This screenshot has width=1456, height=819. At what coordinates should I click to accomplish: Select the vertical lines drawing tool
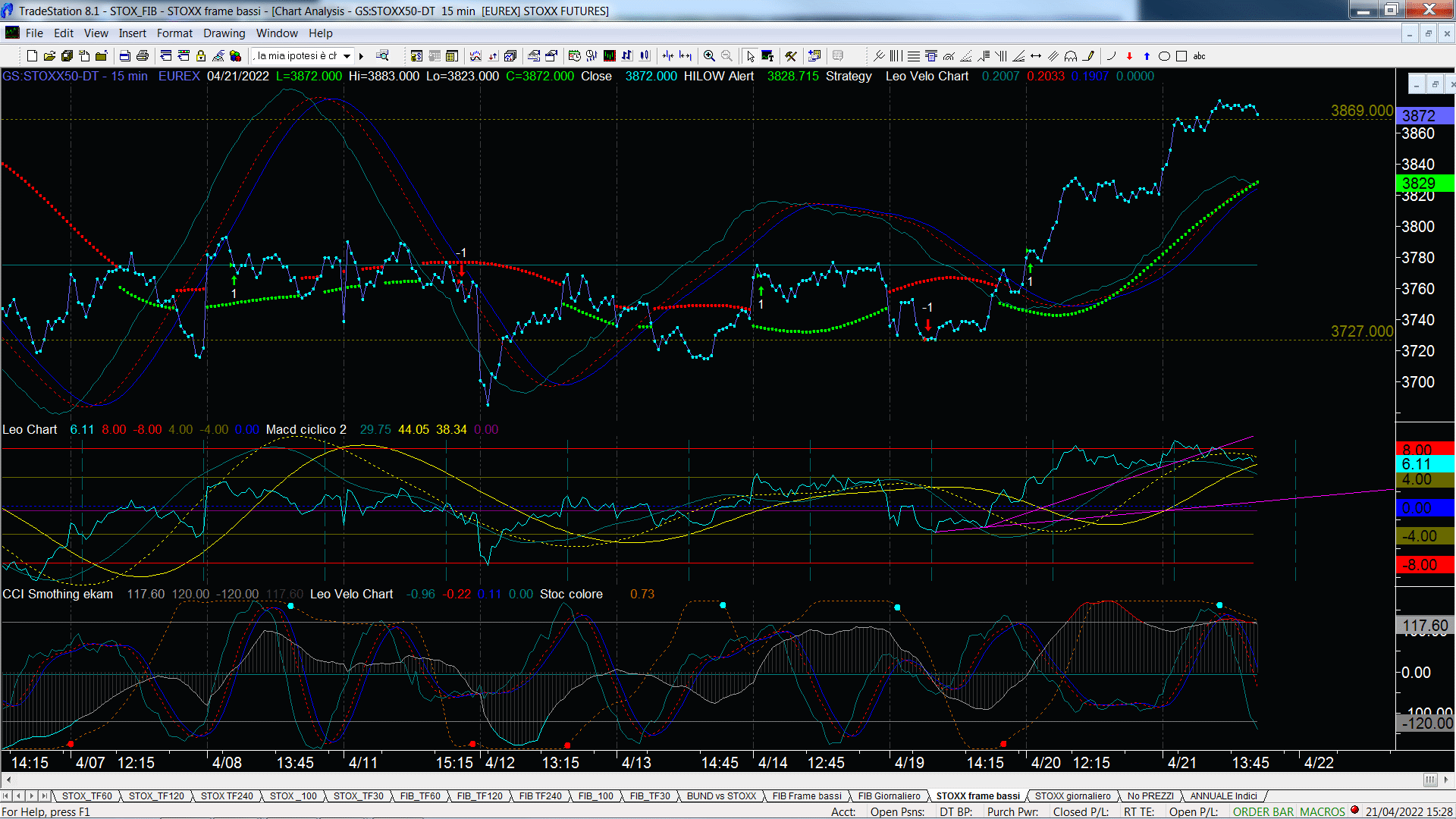(x=896, y=56)
